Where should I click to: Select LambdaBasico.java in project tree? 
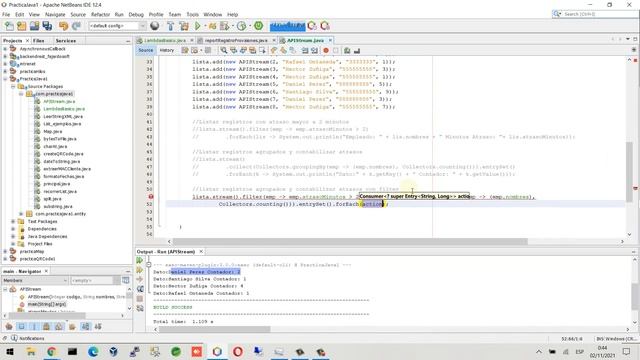click(64, 109)
